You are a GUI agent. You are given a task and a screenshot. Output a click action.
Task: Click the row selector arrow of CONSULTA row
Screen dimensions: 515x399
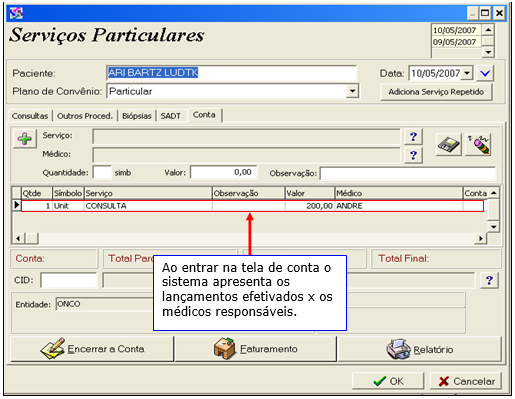click(16, 205)
